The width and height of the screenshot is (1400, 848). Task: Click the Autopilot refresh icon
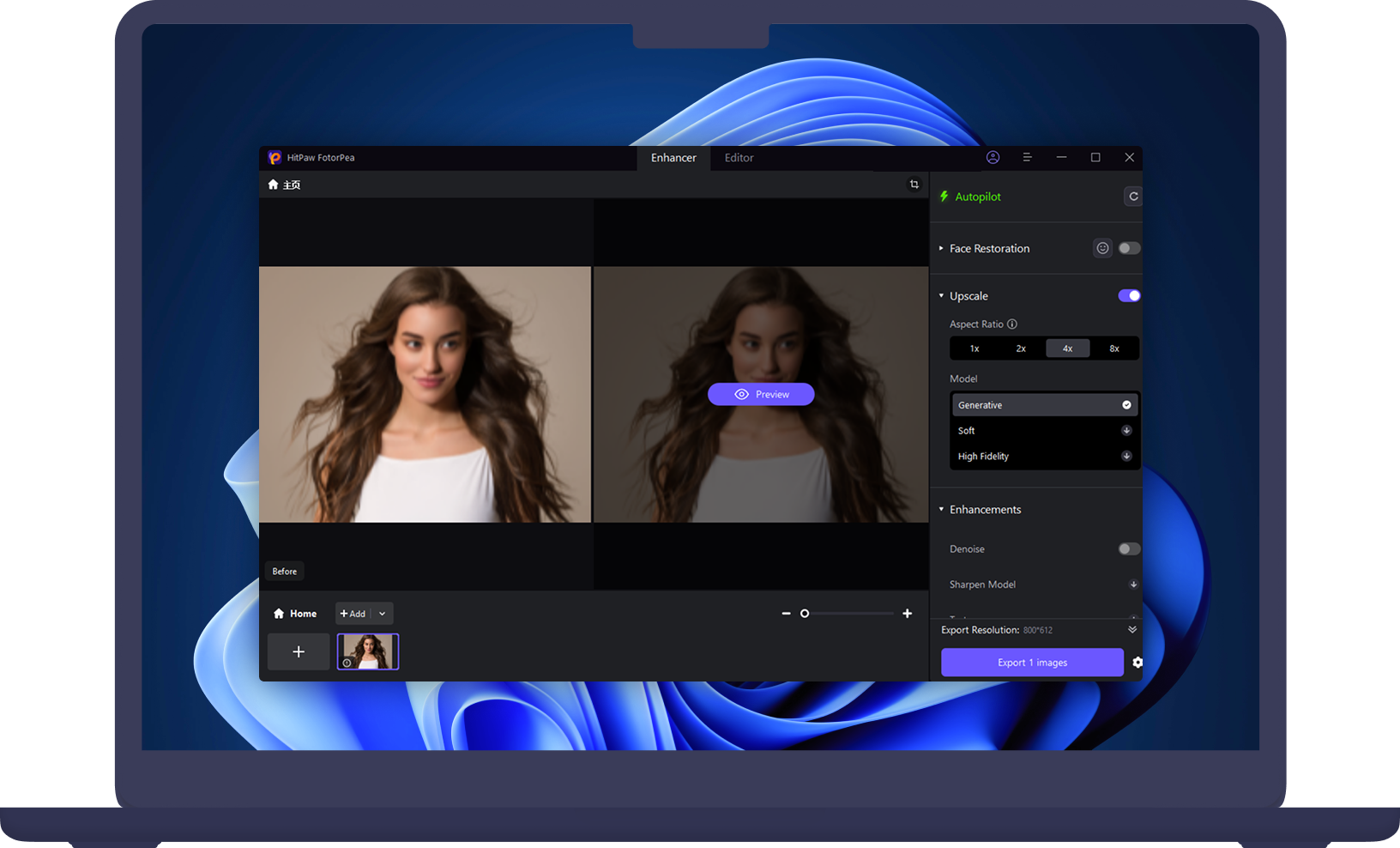click(x=1132, y=197)
